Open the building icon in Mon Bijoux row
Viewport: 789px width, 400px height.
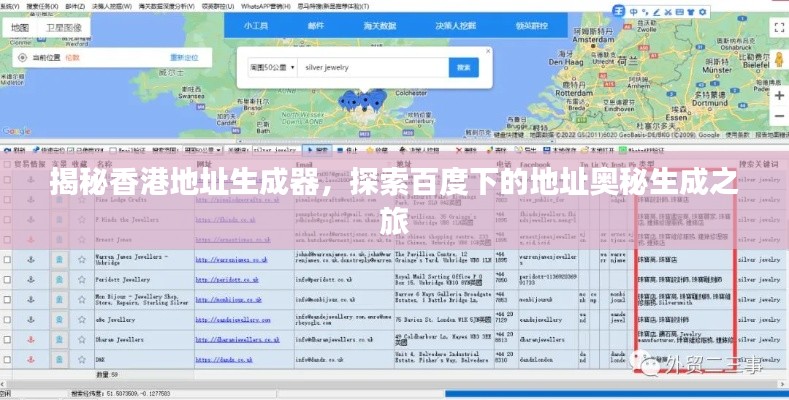[x=59, y=299]
